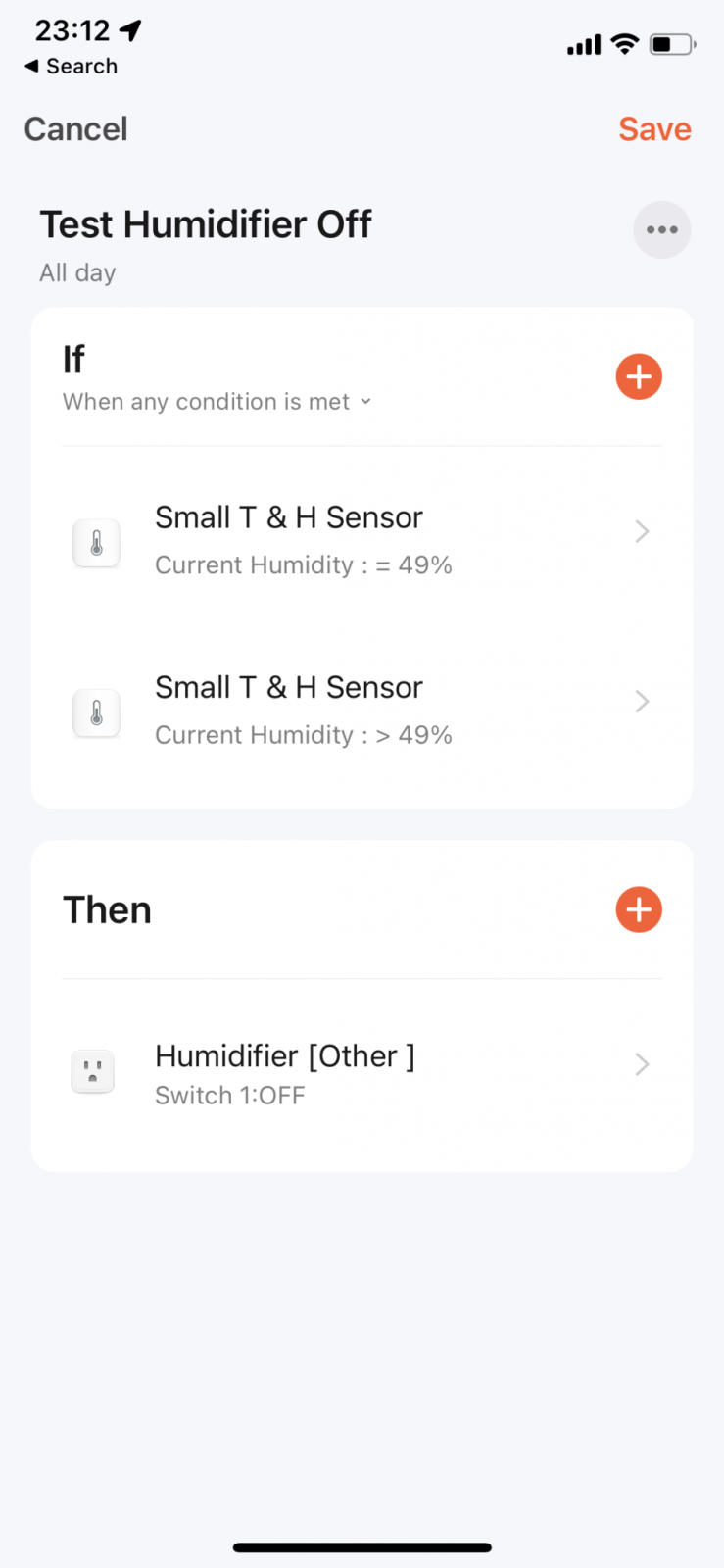Save the automation
724x1568 pixels.
654,129
